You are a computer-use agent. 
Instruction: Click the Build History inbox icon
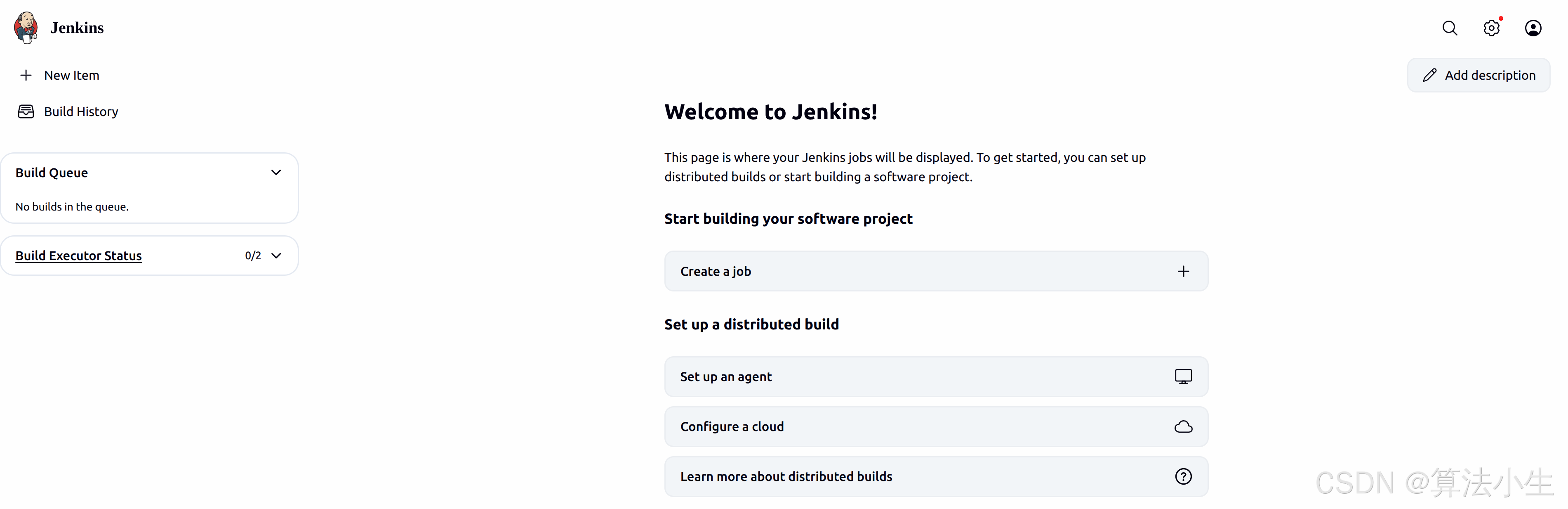click(x=26, y=111)
